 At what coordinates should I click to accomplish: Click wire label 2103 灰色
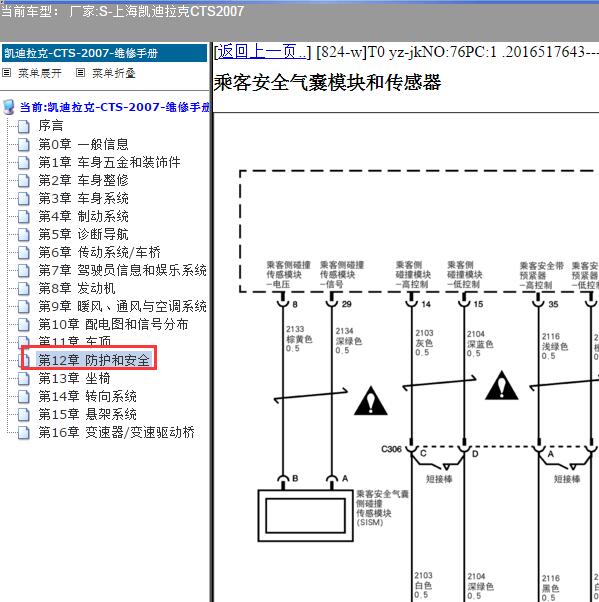click(x=424, y=342)
